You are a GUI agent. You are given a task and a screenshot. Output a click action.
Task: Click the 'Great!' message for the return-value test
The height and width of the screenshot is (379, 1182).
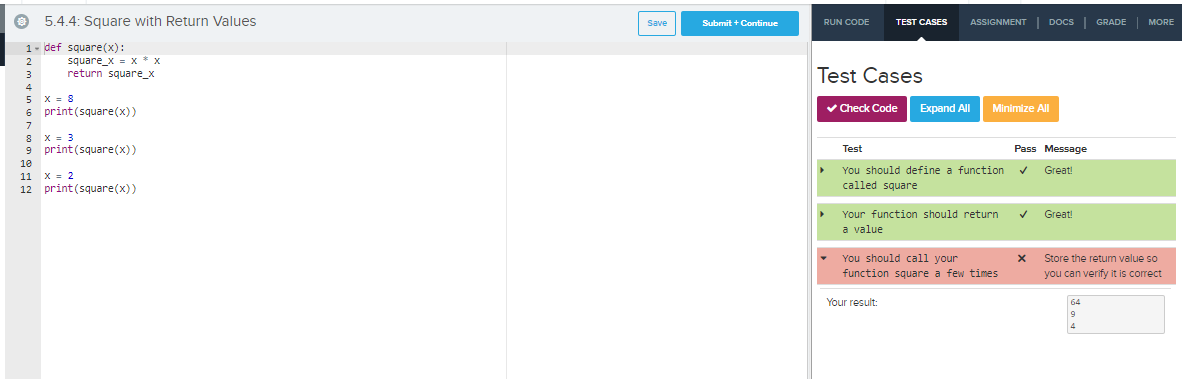[1058, 214]
